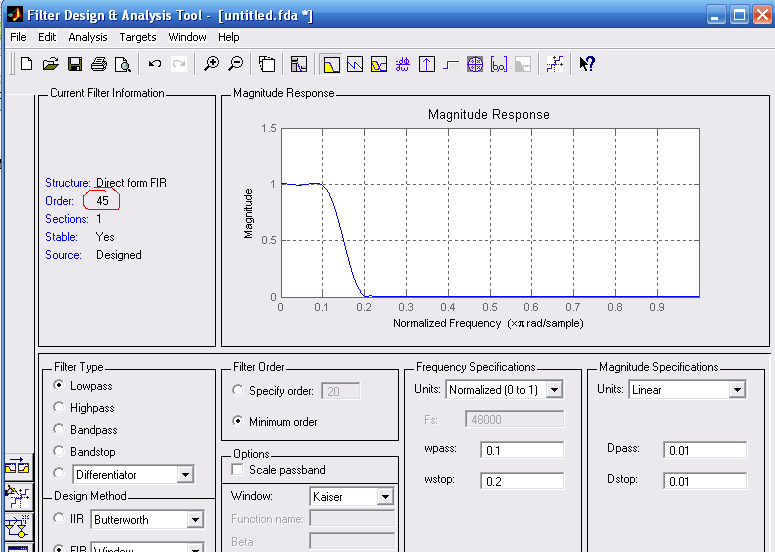Click the Zoom In magnifier icon
This screenshot has height=552, width=775.
tap(211, 64)
